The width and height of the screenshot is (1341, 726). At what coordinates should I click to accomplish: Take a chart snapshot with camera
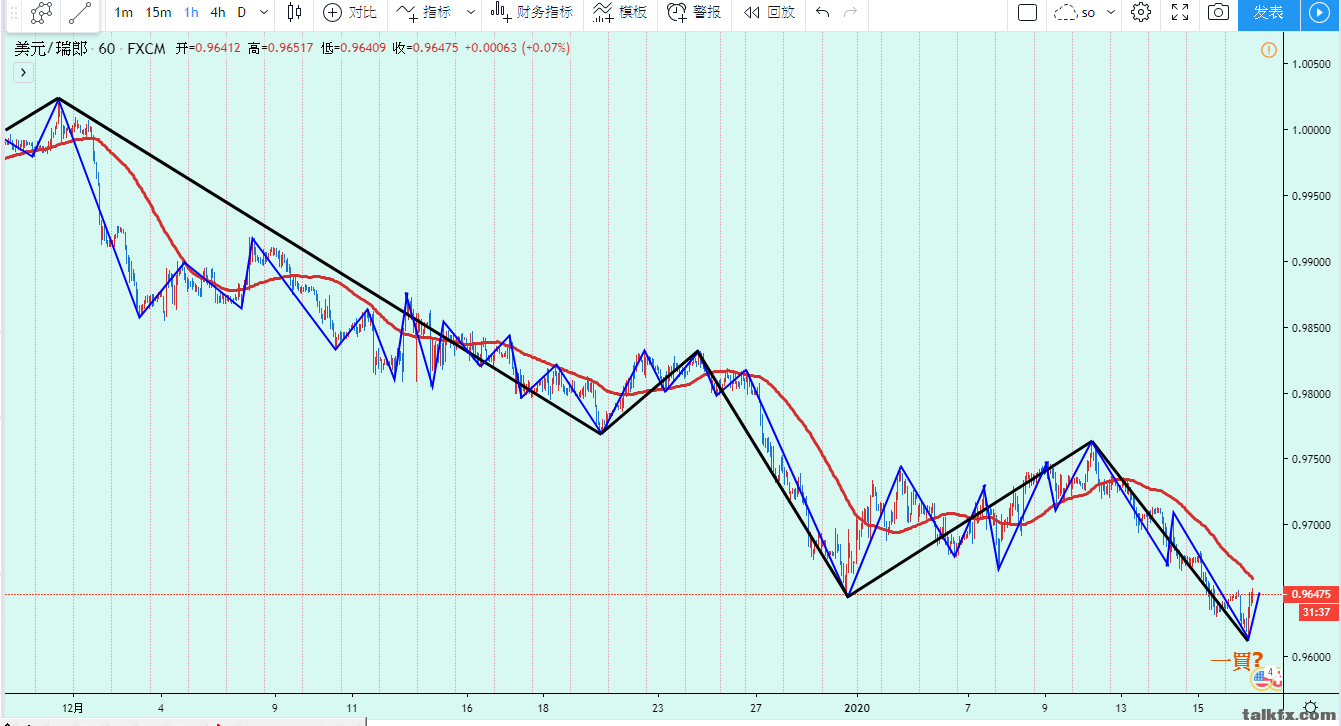click(1218, 12)
